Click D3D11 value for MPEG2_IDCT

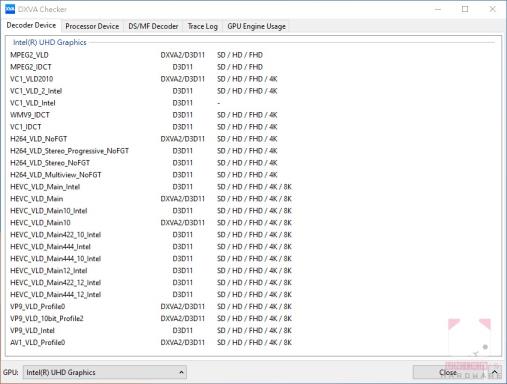click(182, 67)
